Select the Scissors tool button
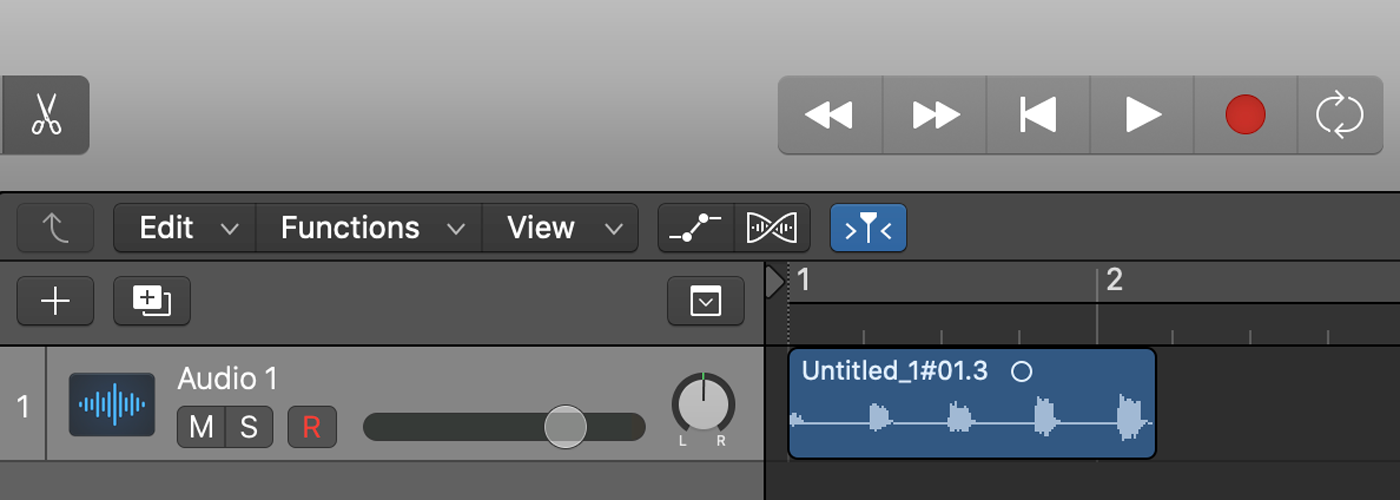Image resolution: width=1400 pixels, height=500 pixels. pyautogui.click(x=45, y=115)
